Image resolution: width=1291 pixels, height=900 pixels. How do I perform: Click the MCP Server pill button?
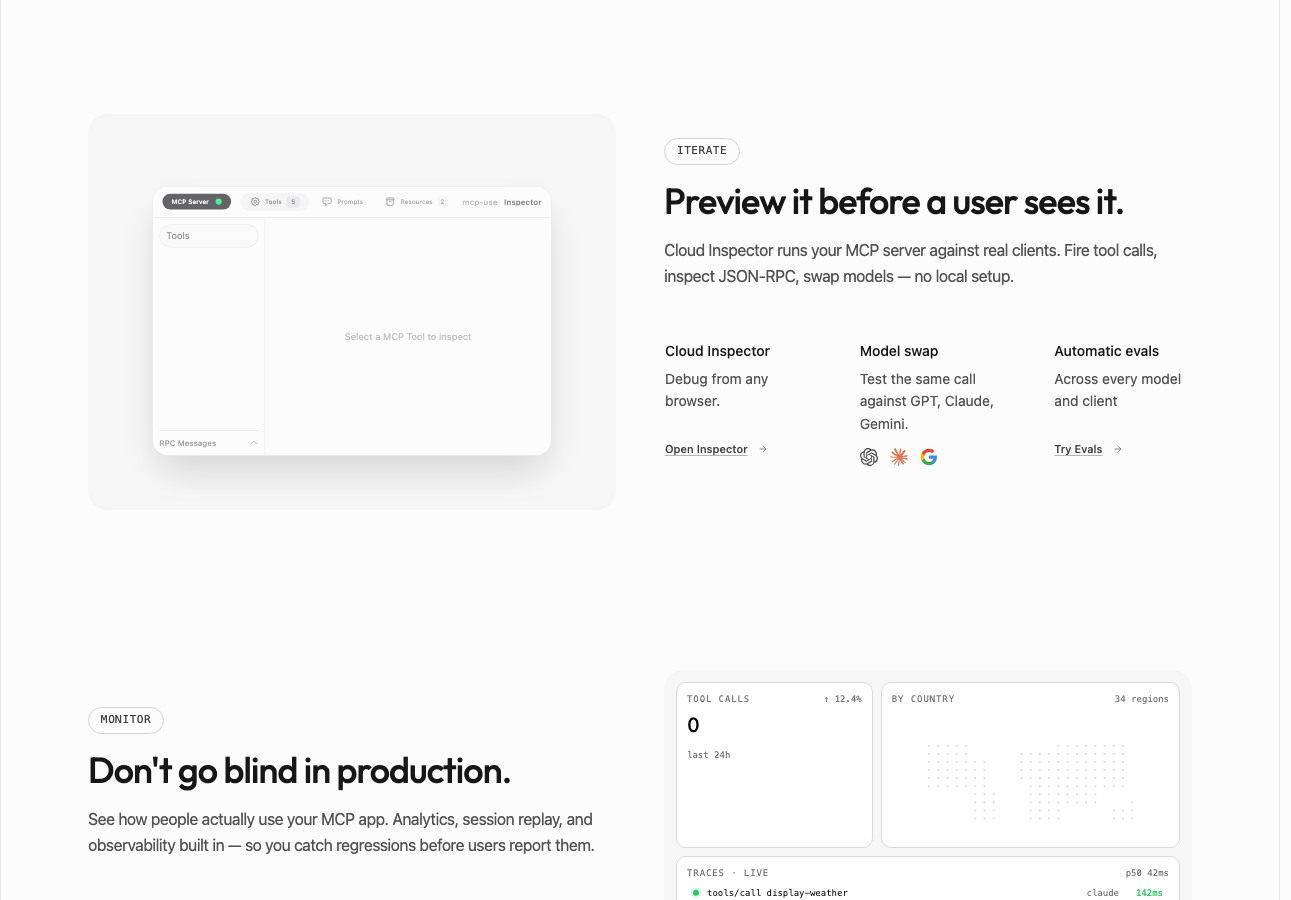[197, 202]
